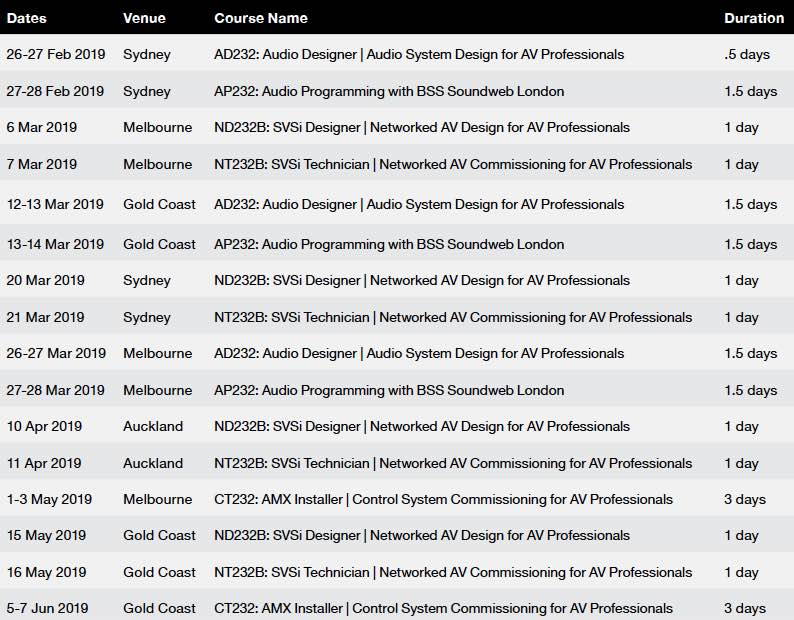Click Sydney venue in the 21 Mar row
Viewport: 794px width, 620px height.
[x=147, y=318]
